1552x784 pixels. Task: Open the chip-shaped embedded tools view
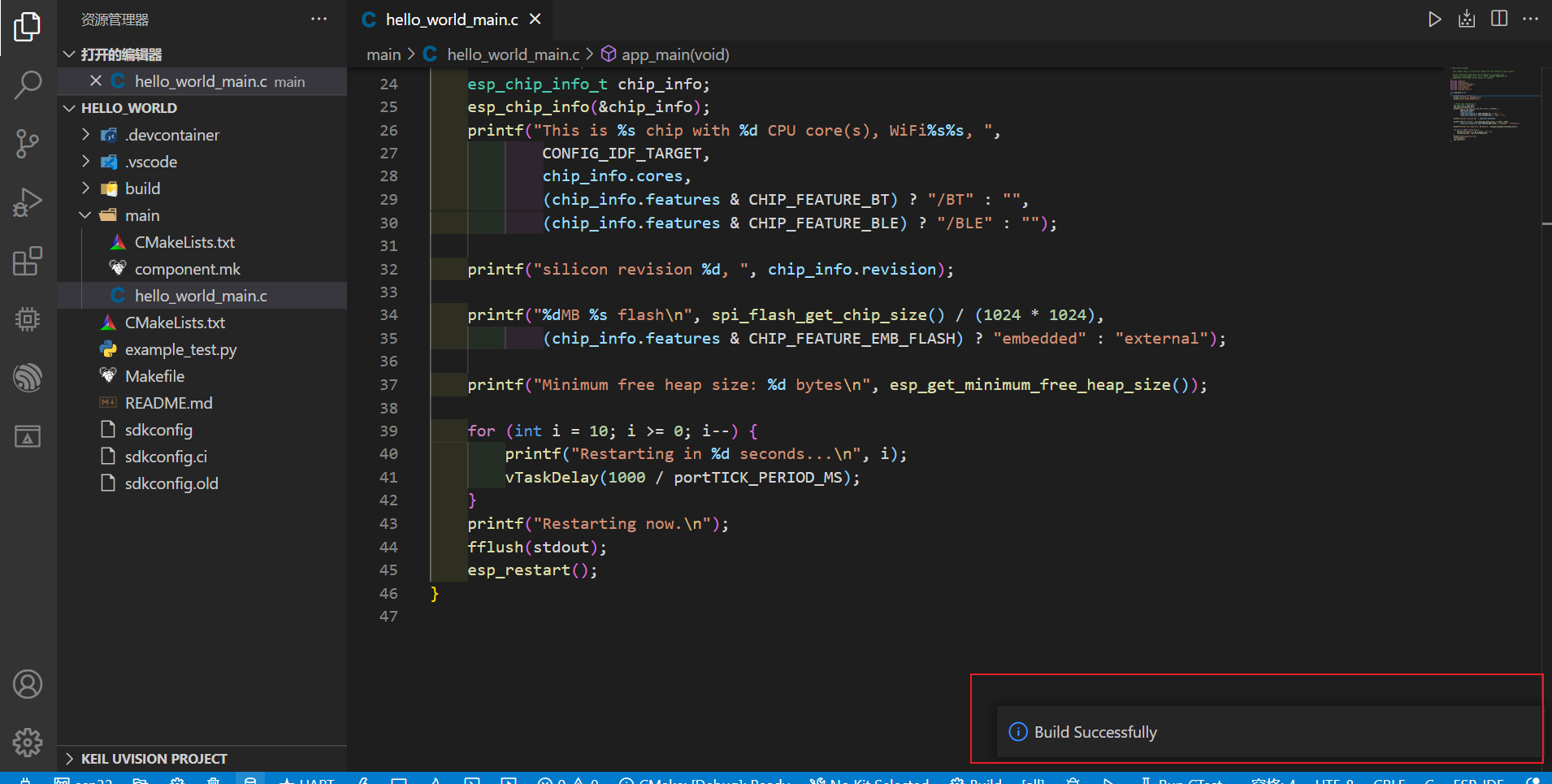click(x=28, y=319)
